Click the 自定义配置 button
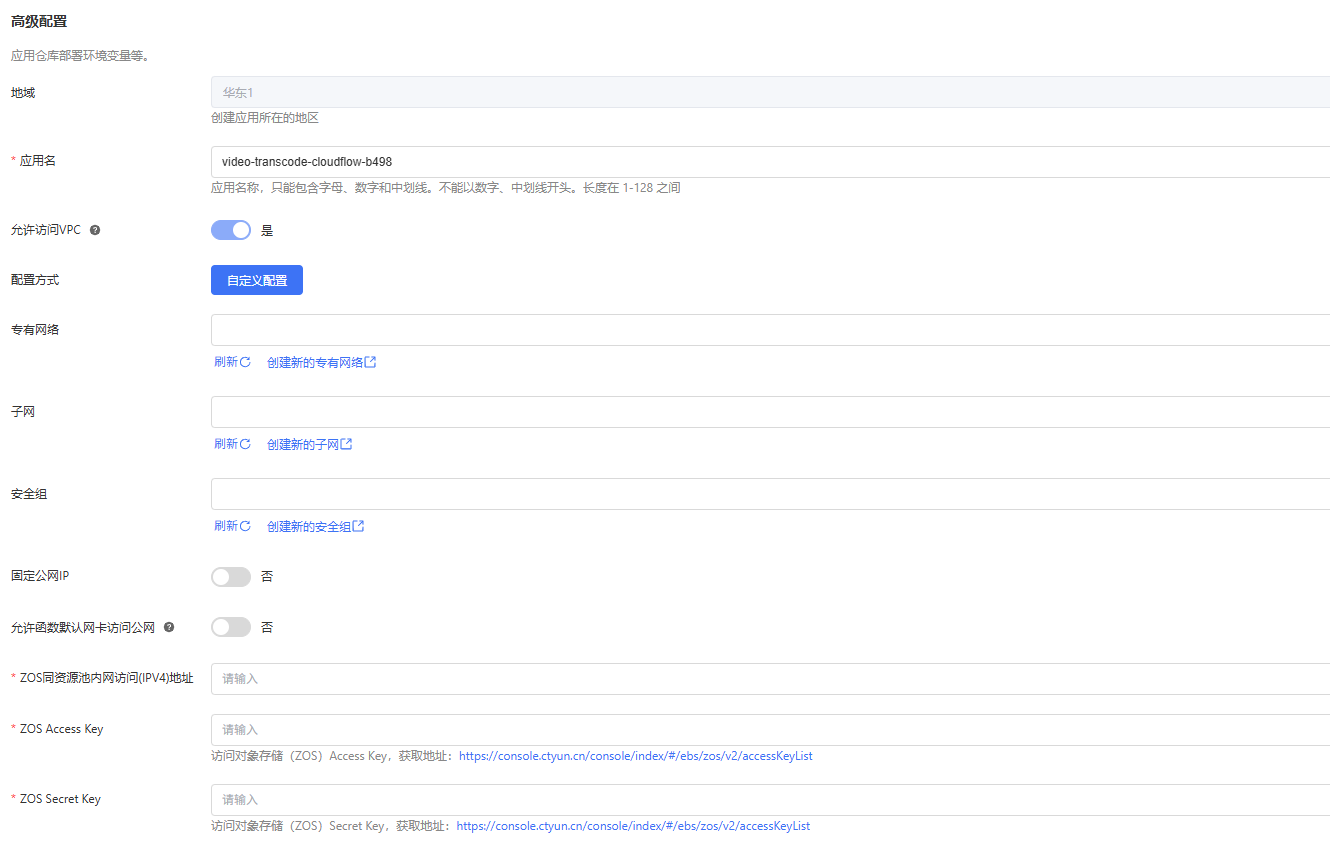 [257, 280]
